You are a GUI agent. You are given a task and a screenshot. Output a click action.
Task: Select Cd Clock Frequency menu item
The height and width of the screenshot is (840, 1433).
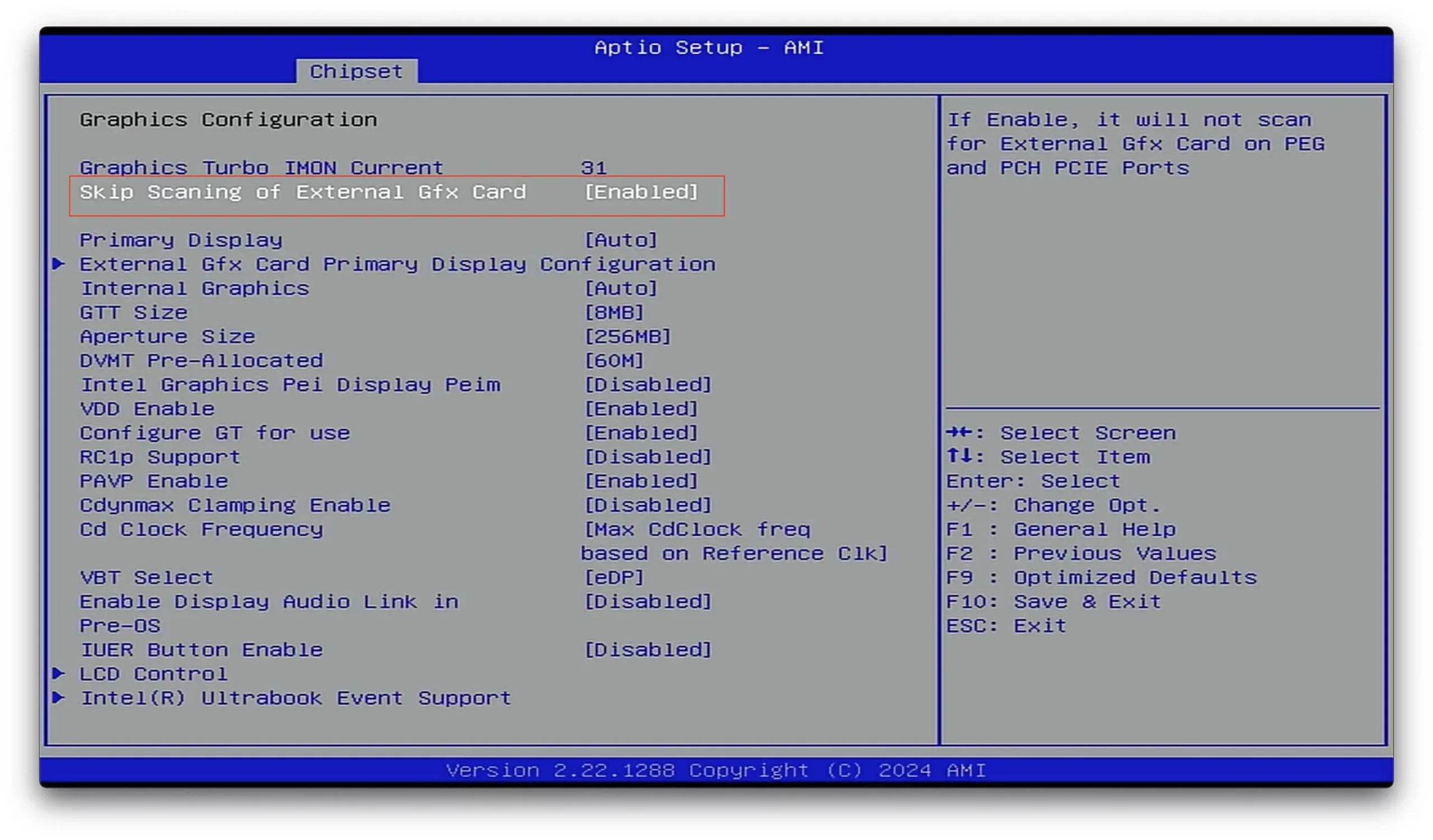(202, 529)
